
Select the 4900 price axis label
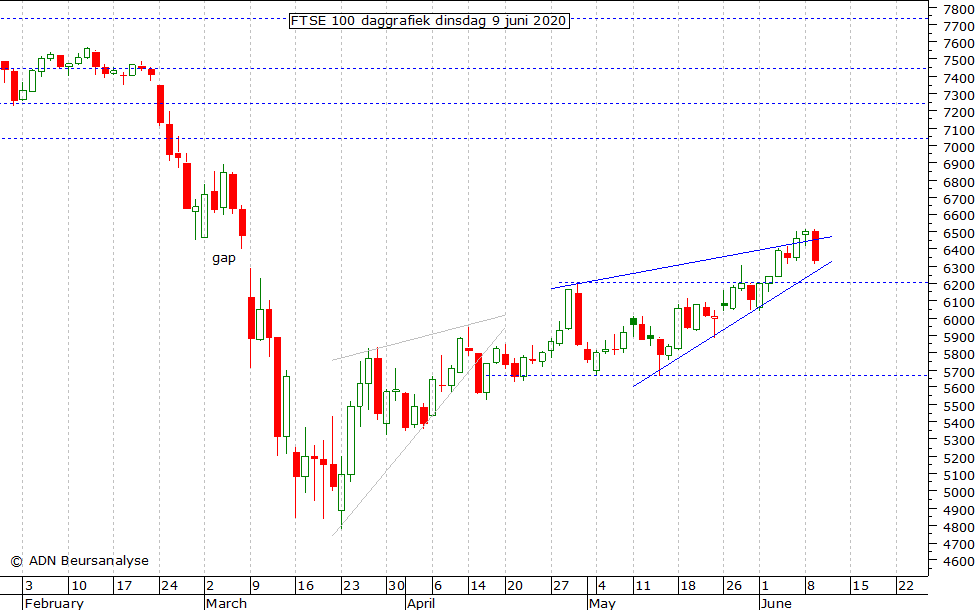pyautogui.click(x=958, y=510)
